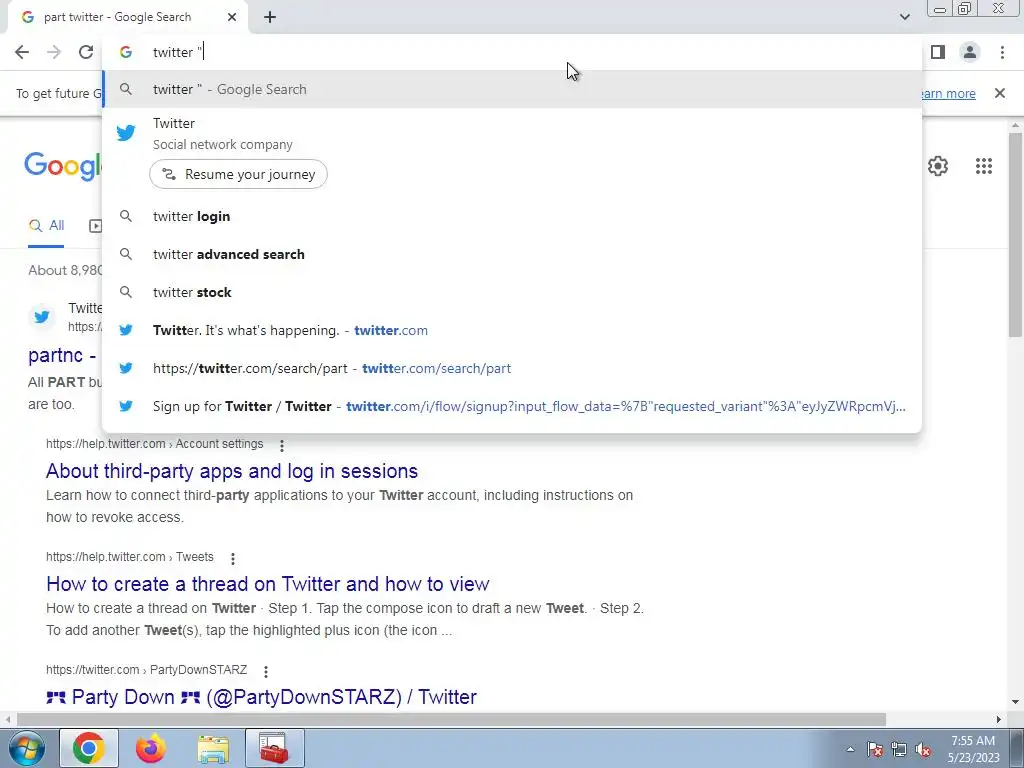1024x768 pixels.
Task: Launch Firefox from the taskbar
Action: point(151,748)
